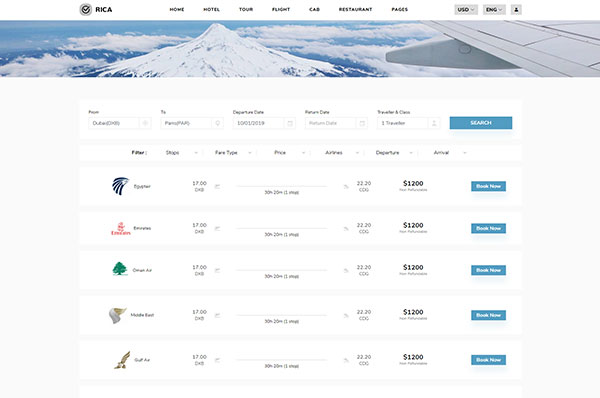Open the USD currency dropdown
The image size is (600, 398).
click(466, 10)
